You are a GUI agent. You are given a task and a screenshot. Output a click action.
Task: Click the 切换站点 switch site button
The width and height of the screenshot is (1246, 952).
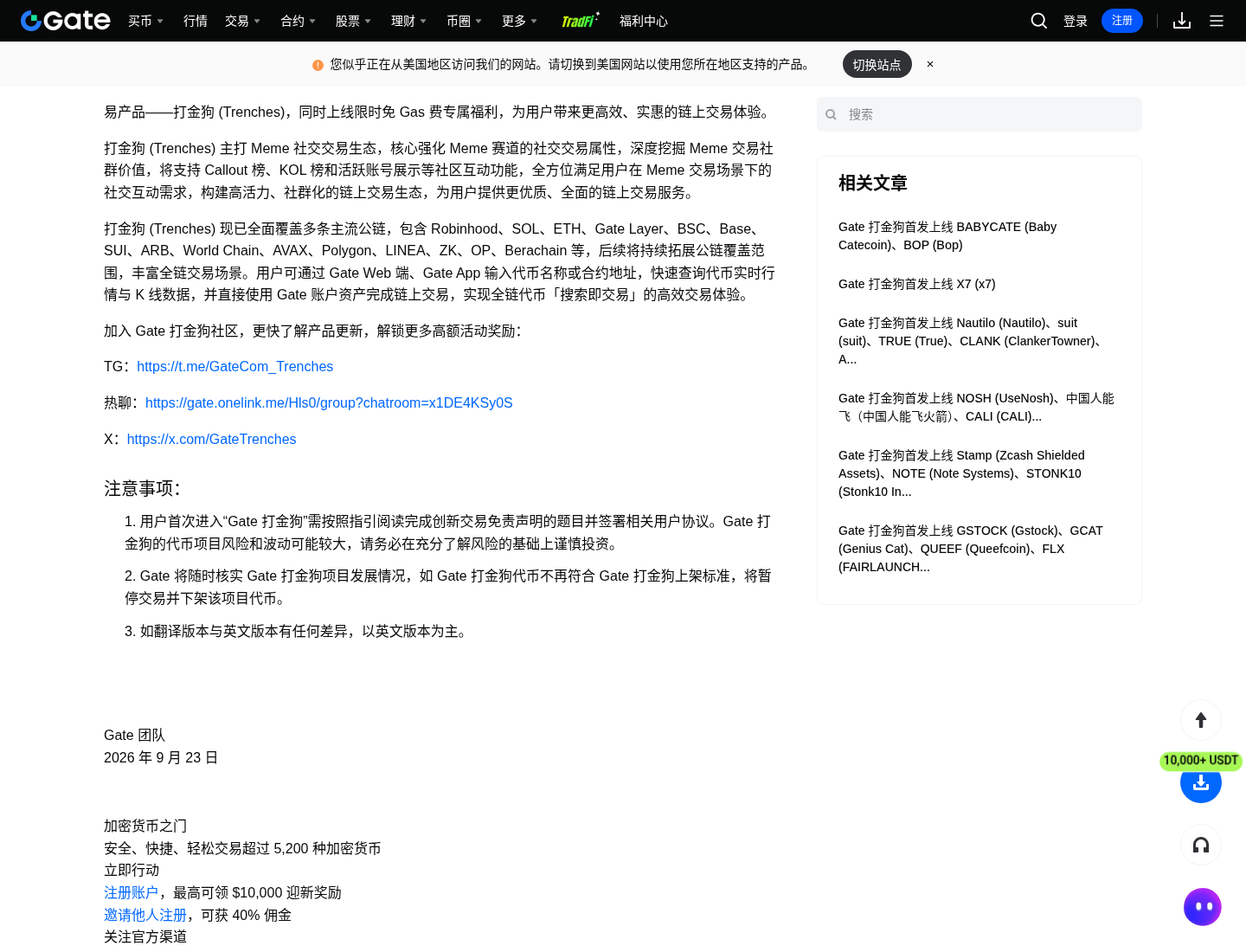point(877,64)
